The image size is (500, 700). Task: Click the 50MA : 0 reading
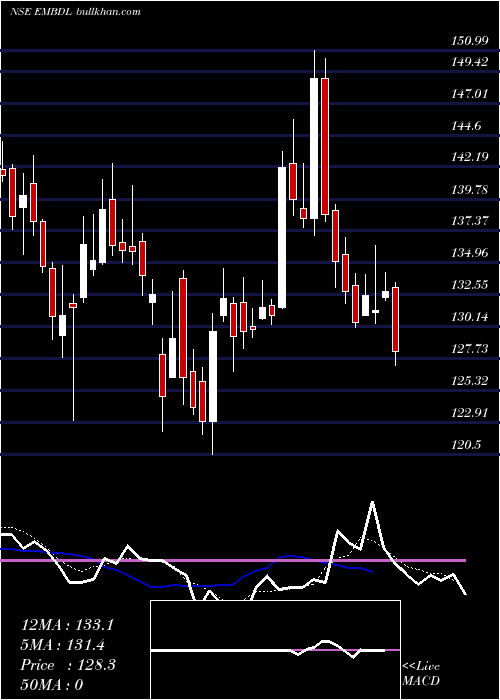pyautogui.click(x=52, y=685)
